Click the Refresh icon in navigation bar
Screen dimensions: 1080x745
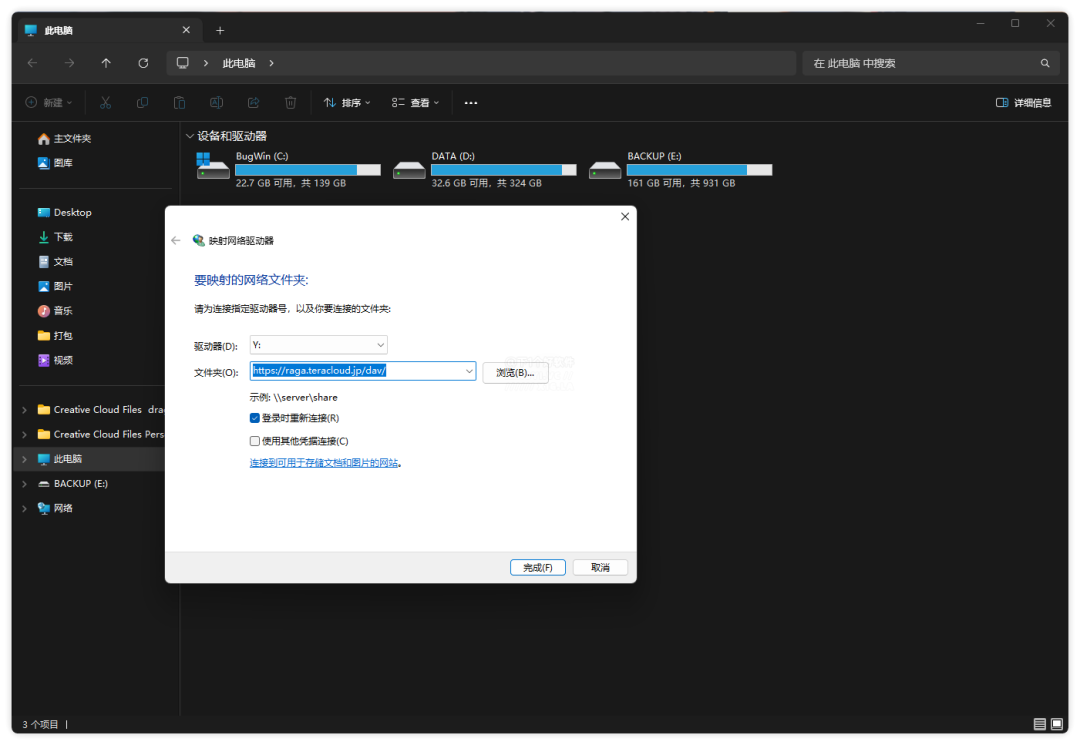143,63
